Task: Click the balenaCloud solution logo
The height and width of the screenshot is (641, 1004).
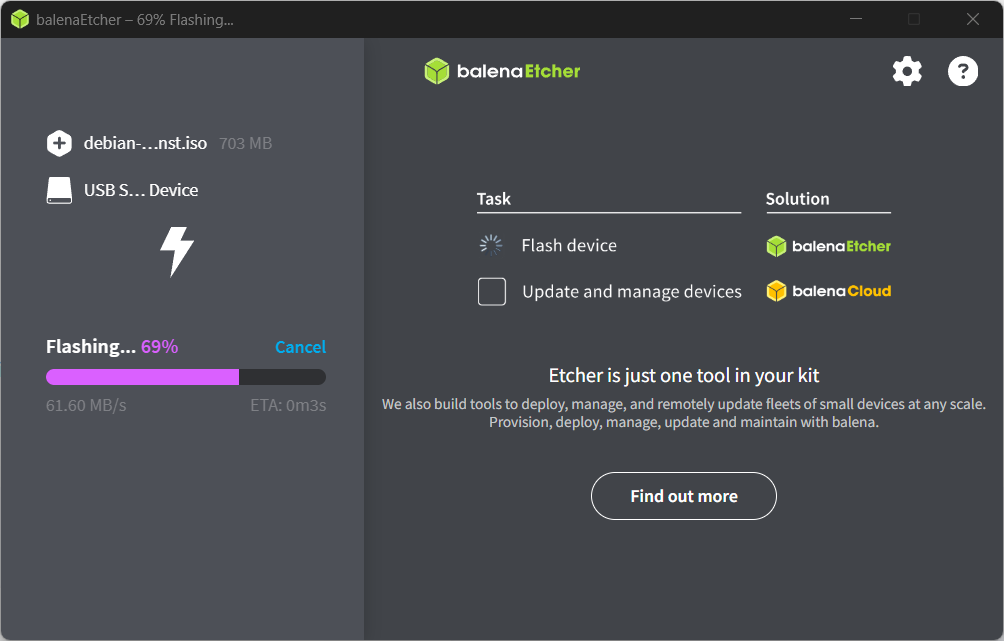Action: [x=829, y=291]
